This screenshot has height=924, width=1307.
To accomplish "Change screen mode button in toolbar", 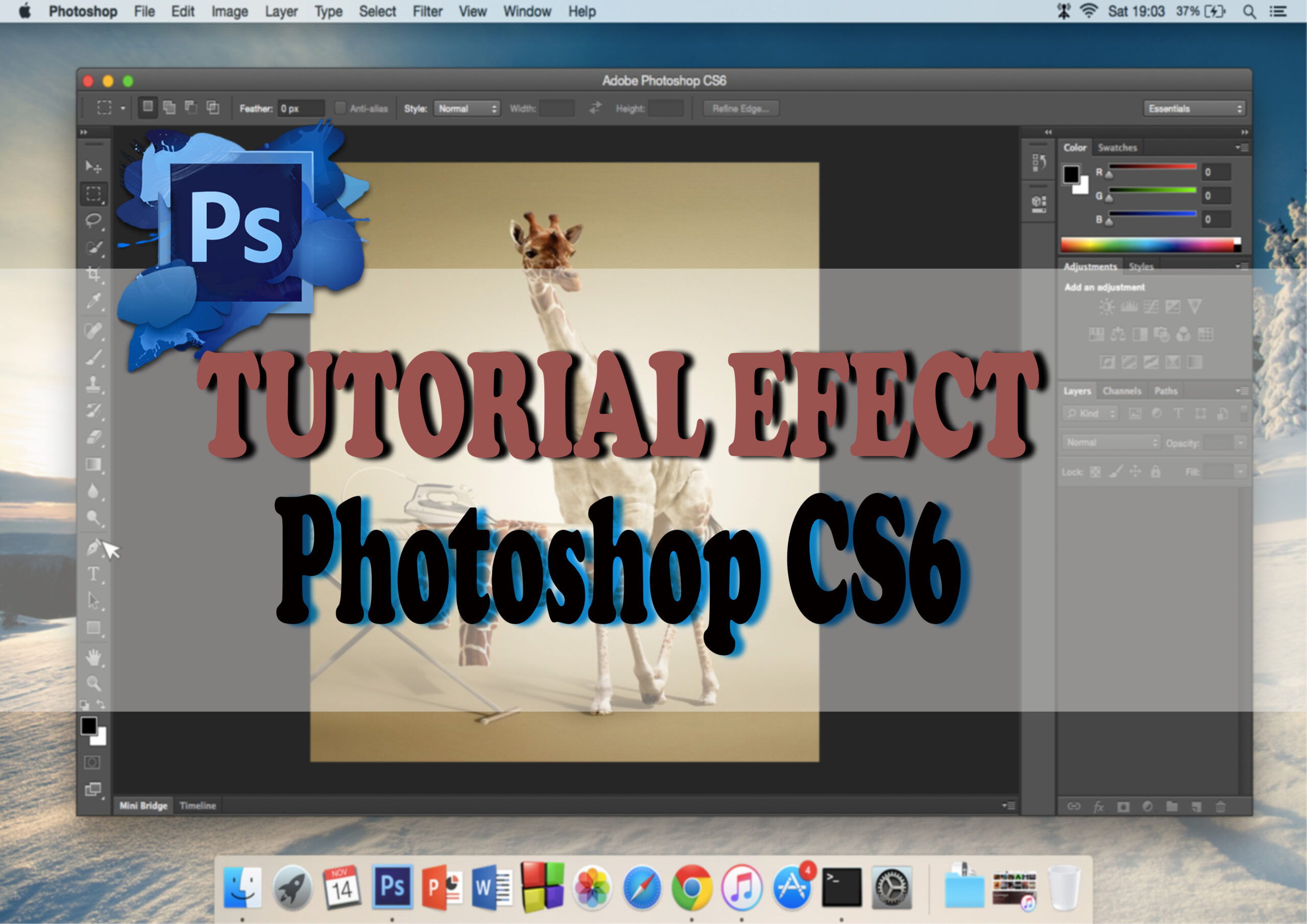I will tap(93, 789).
